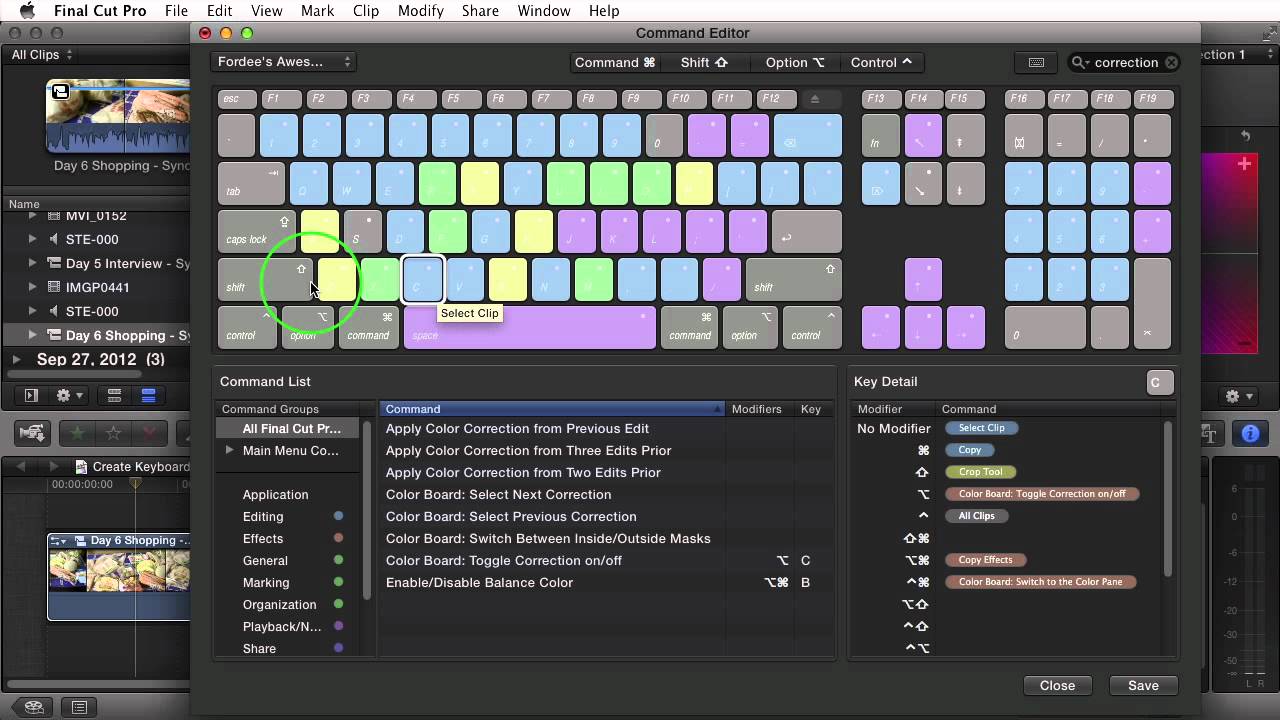This screenshot has height=720, width=1280.
Task: Toggle the Option modifier button
Action: [795, 62]
